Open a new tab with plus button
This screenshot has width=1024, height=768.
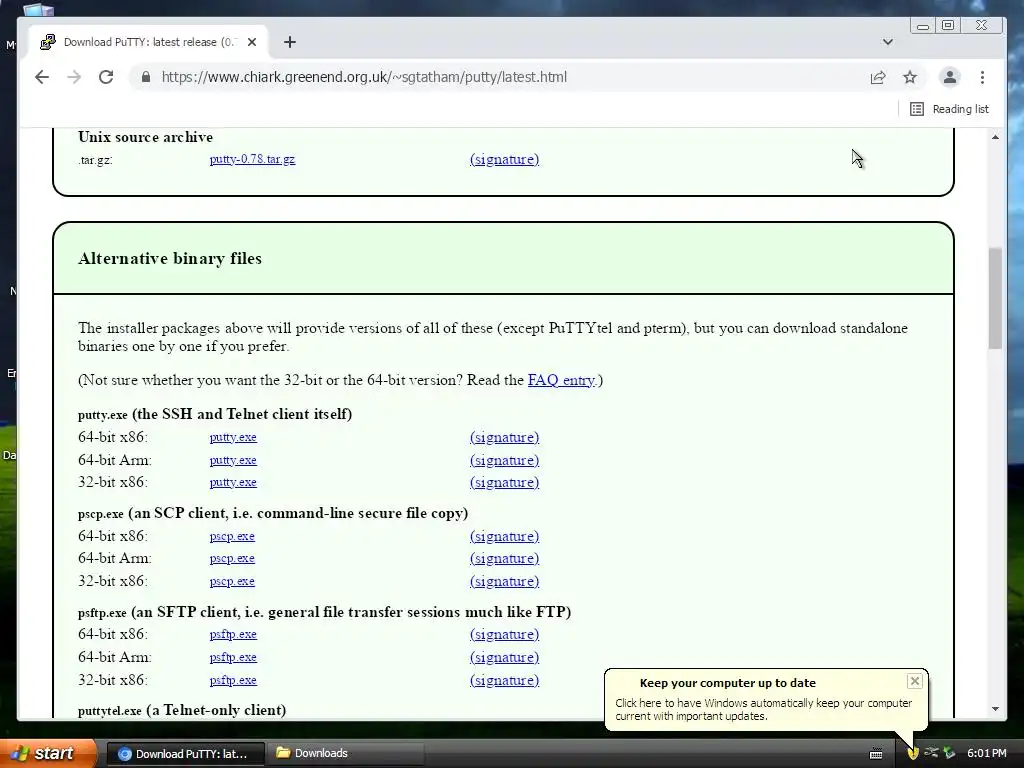(x=290, y=42)
